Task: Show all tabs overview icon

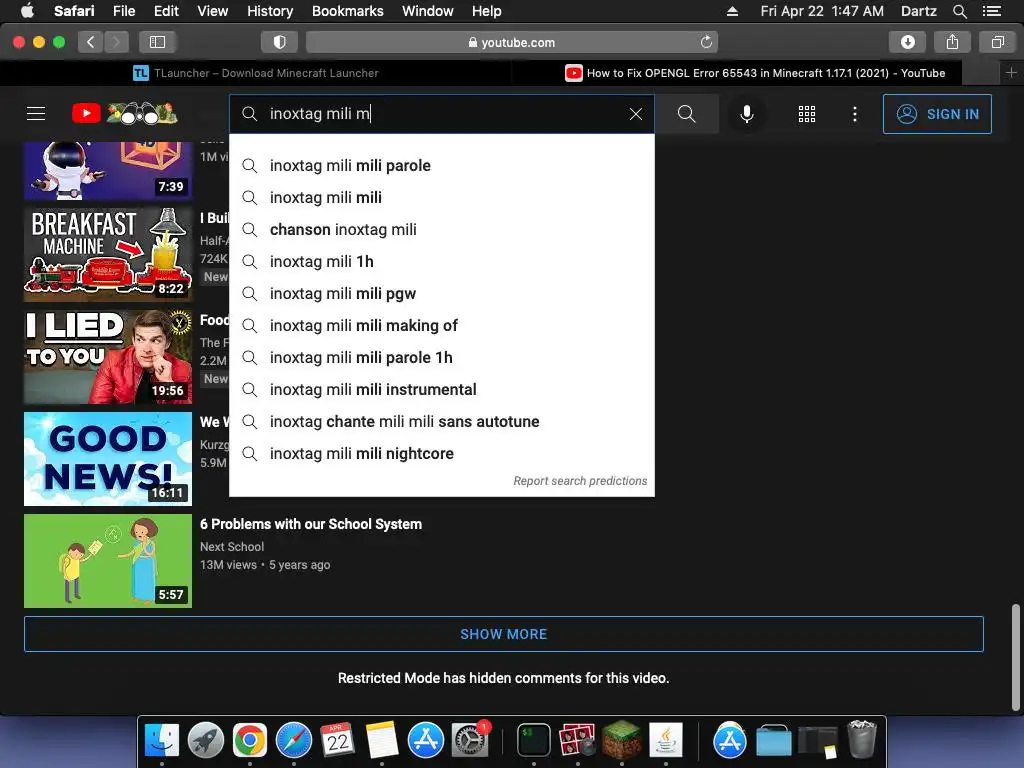Action: [997, 42]
